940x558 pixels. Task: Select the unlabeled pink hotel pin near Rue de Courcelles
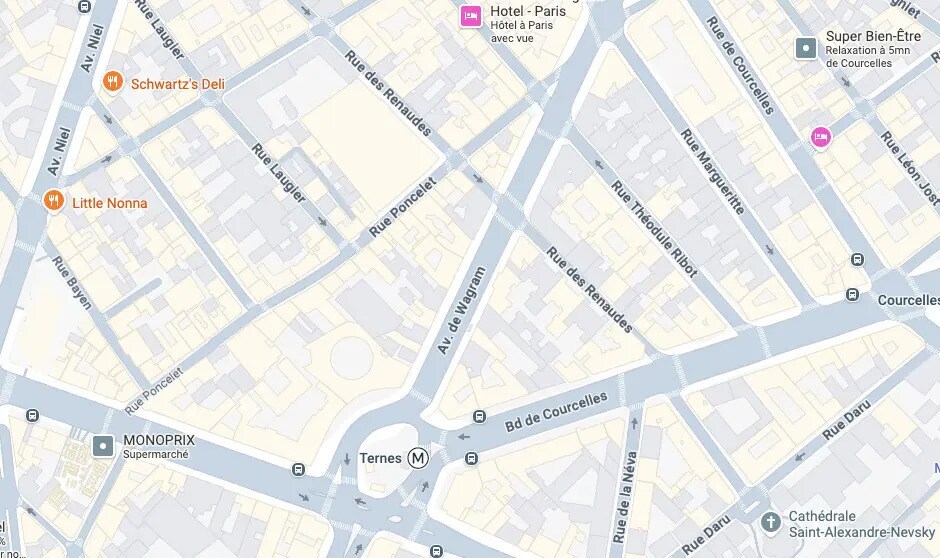point(821,137)
